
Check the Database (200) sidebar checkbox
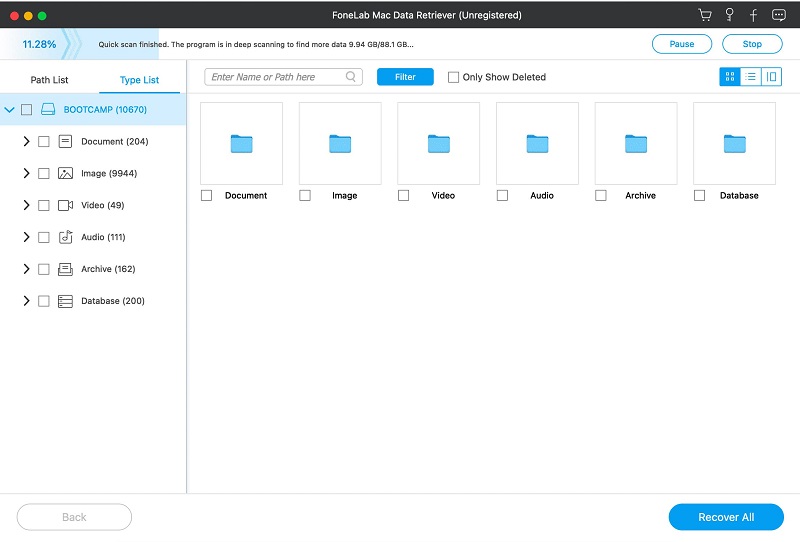[44, 301]
